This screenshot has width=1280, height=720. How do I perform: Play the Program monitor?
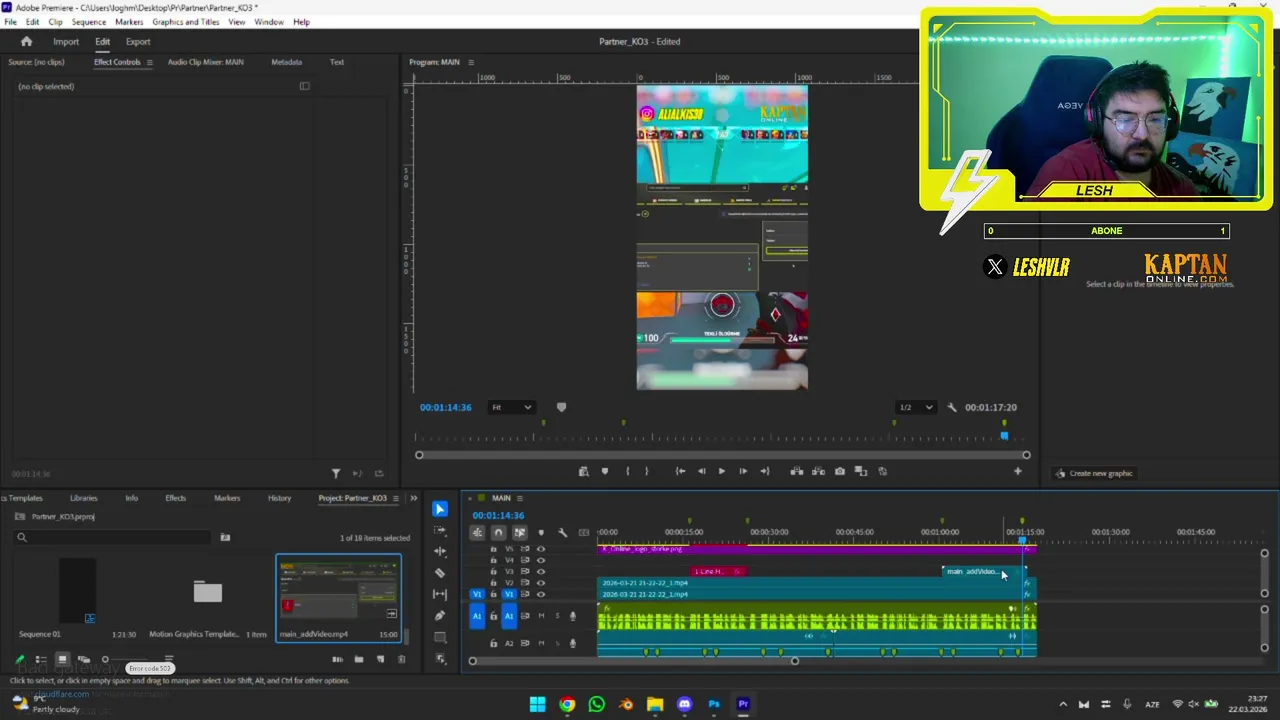[x=721, y=471]
